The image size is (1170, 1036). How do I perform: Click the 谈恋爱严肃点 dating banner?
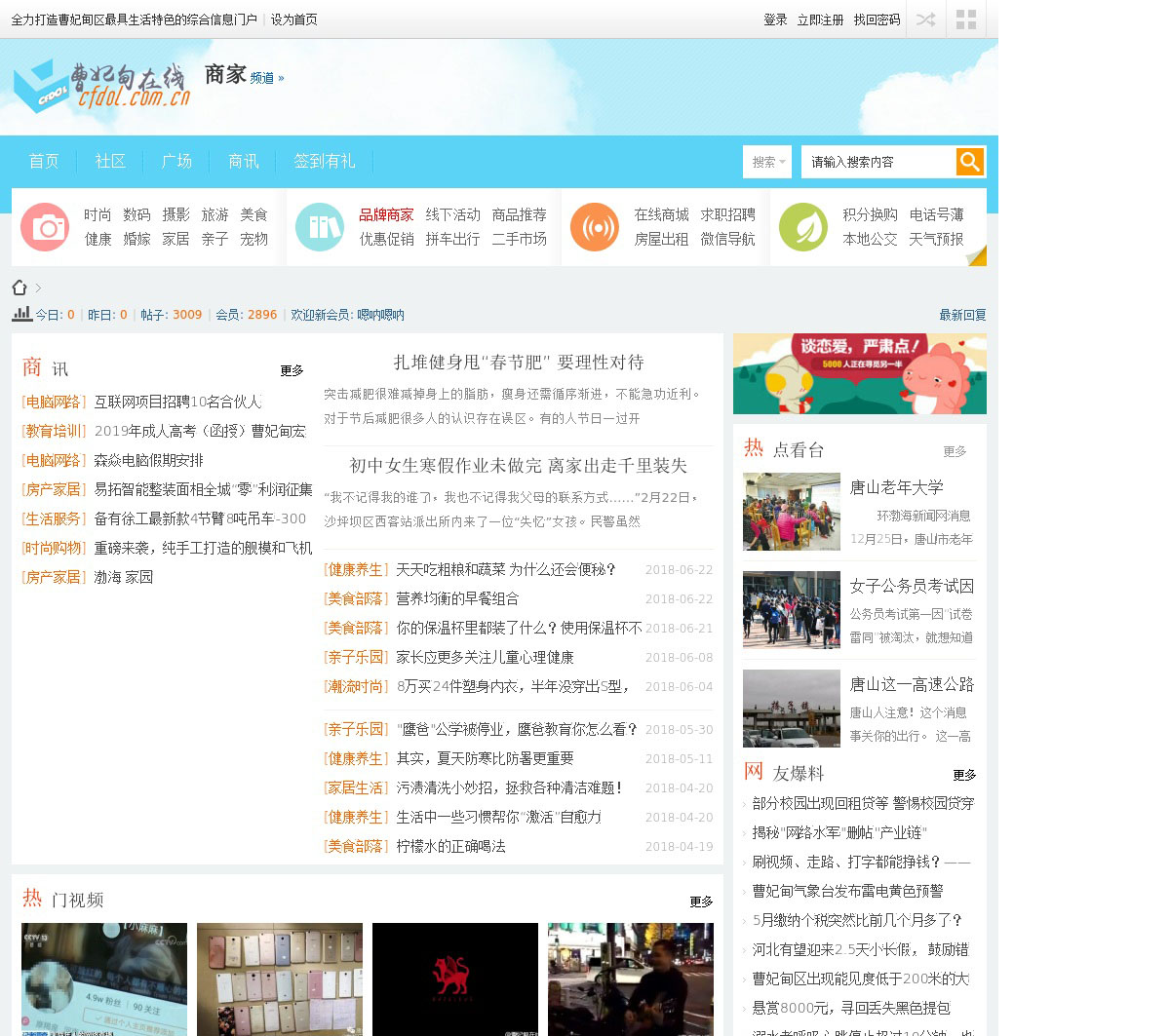coord(859,374)
